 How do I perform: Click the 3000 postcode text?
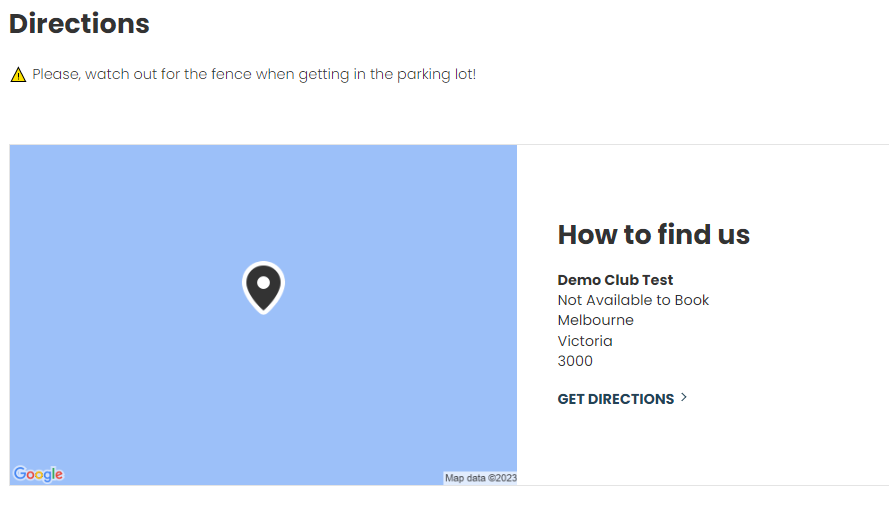[x=575, y=361]
